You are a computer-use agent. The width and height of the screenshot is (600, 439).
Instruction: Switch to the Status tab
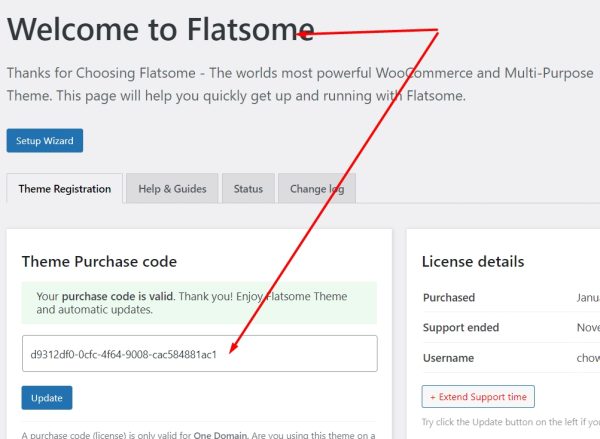248,189
